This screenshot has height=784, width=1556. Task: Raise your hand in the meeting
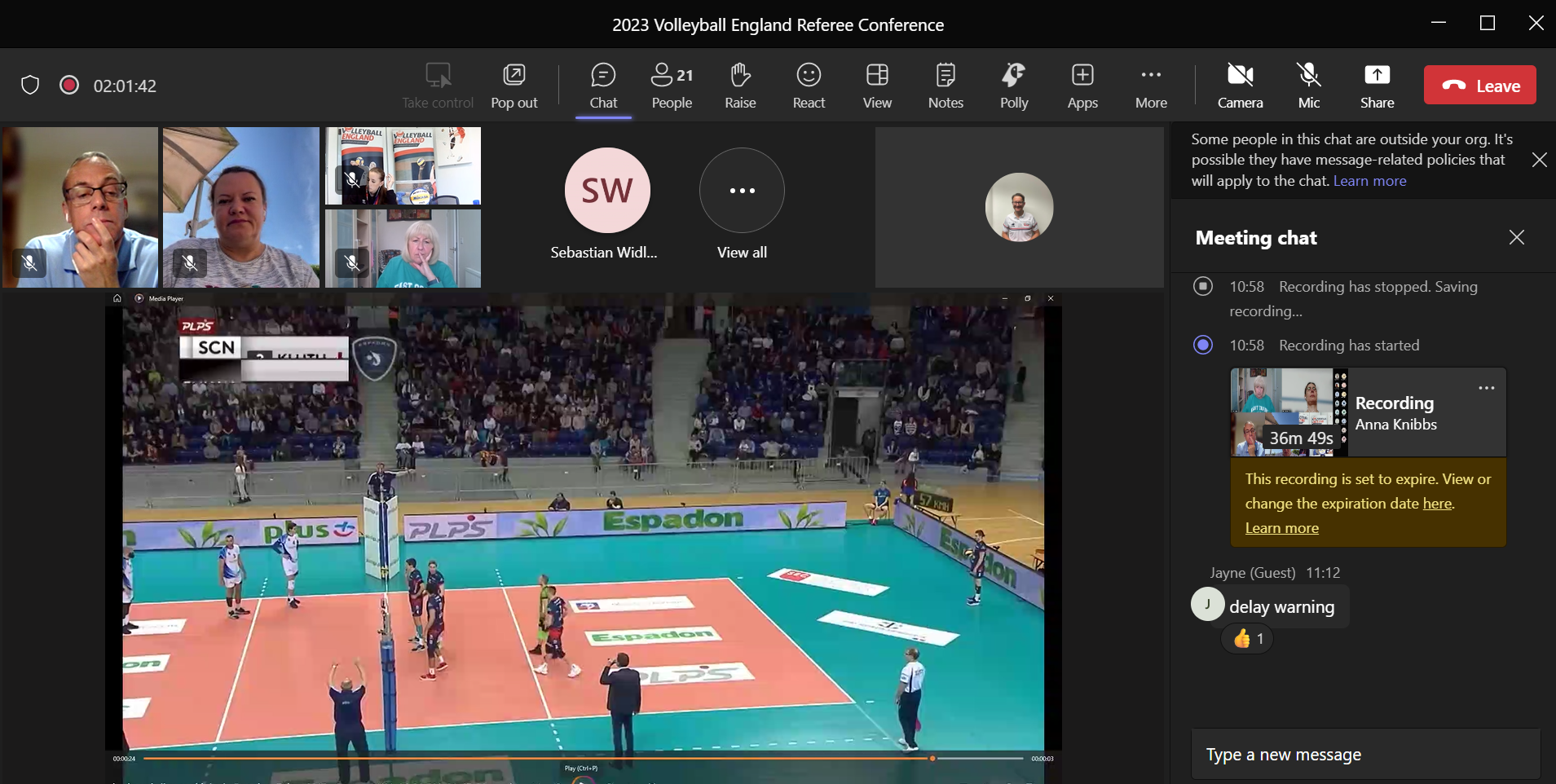(x=740, y=86)
